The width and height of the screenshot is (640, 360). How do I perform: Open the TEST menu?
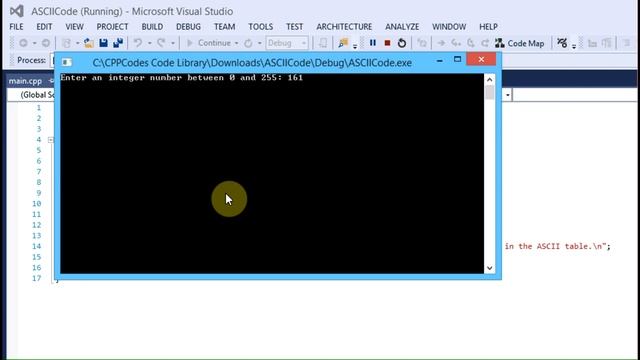[294, 27]
